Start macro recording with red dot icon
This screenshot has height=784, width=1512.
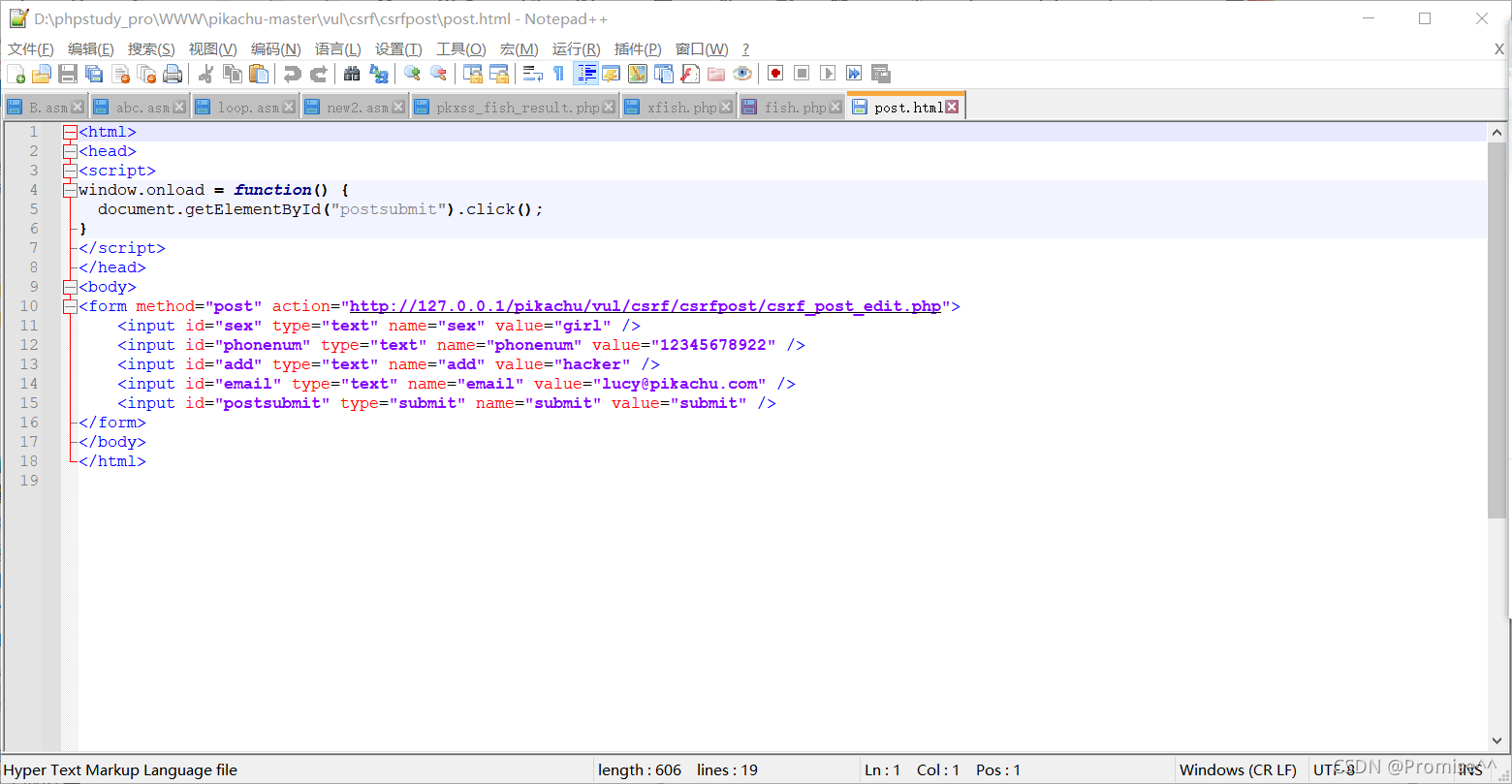(775, 74)
